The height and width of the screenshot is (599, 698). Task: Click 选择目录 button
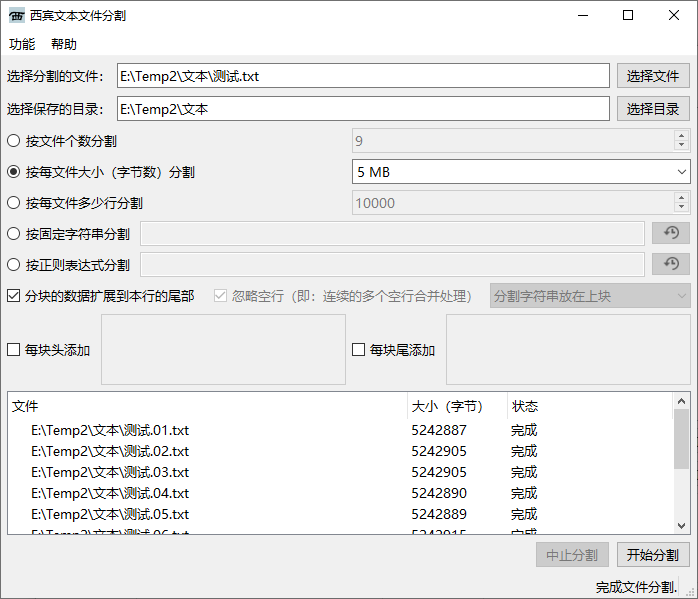click(x=653, y=109)
